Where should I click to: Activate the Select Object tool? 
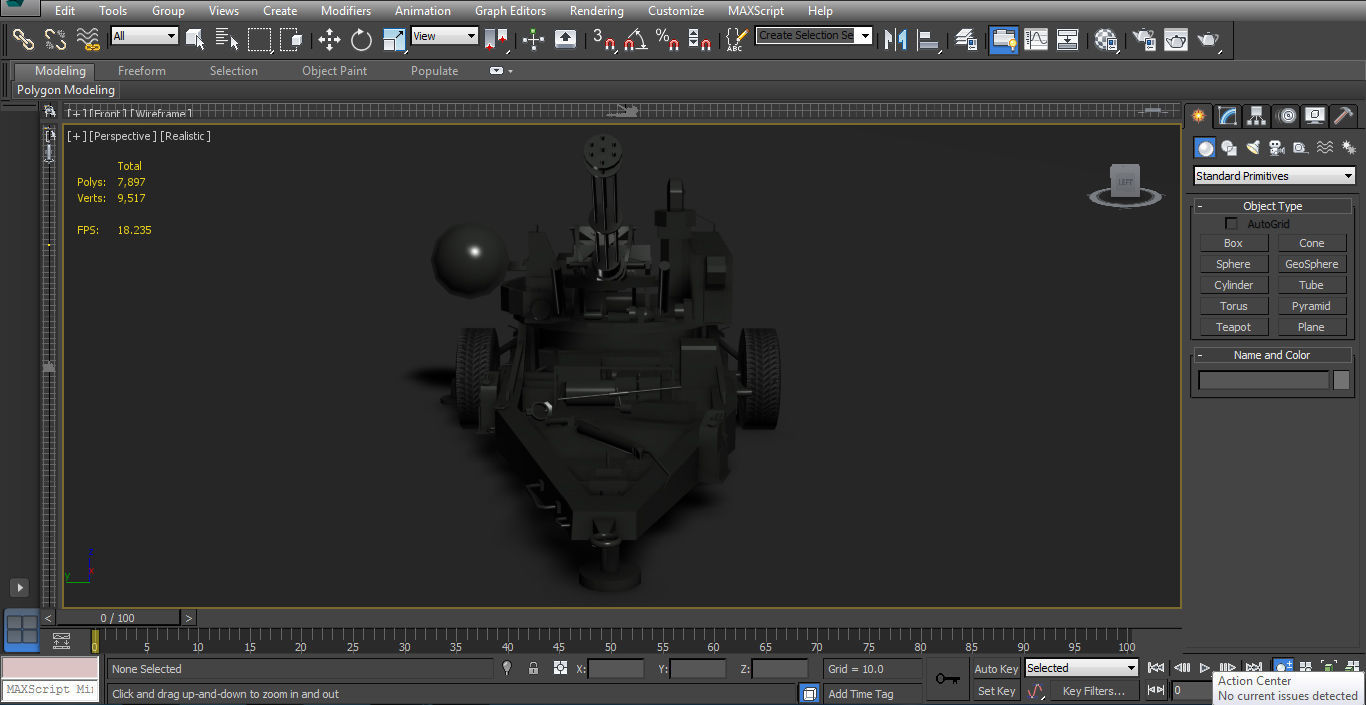pyautogui.click(x=195, y=40)
